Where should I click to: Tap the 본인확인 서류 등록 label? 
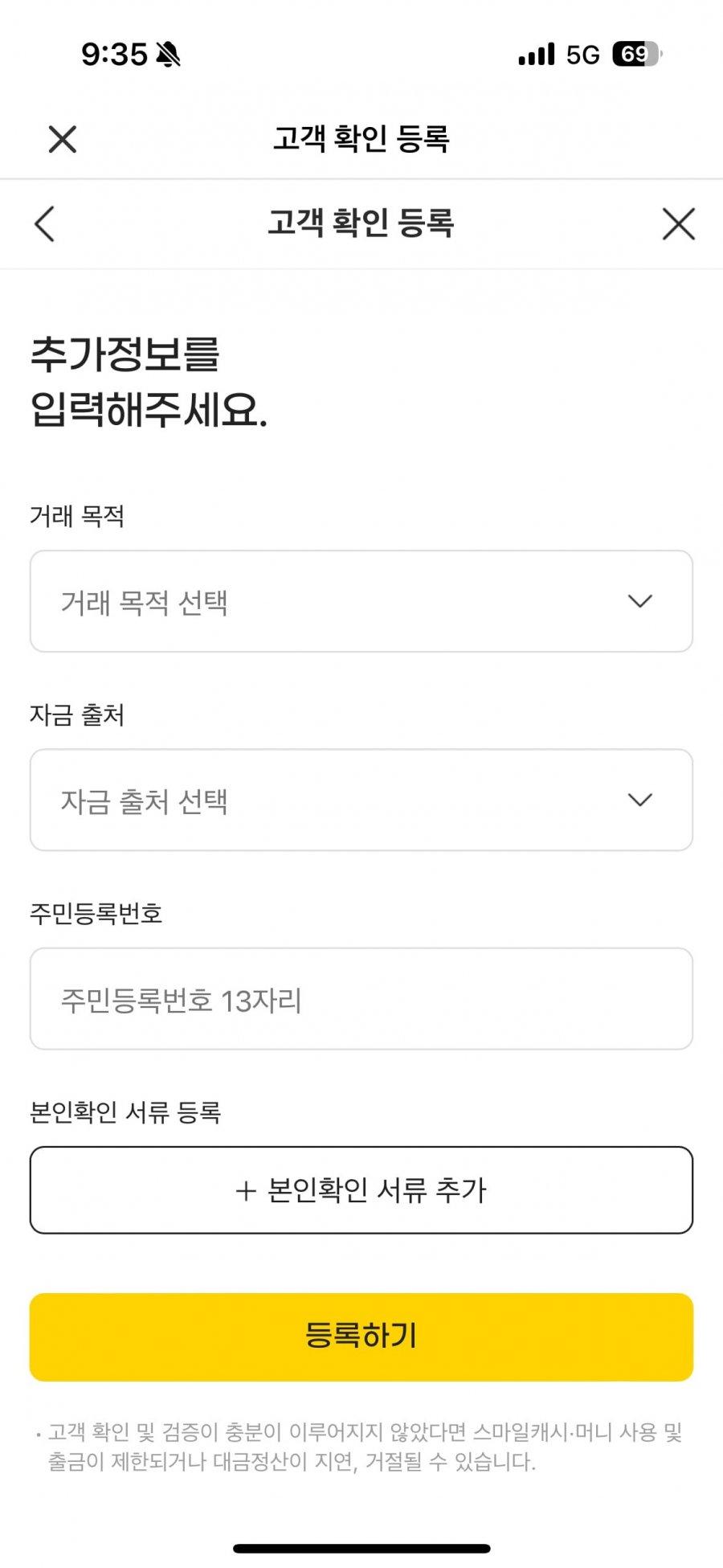click(125, 1112)
